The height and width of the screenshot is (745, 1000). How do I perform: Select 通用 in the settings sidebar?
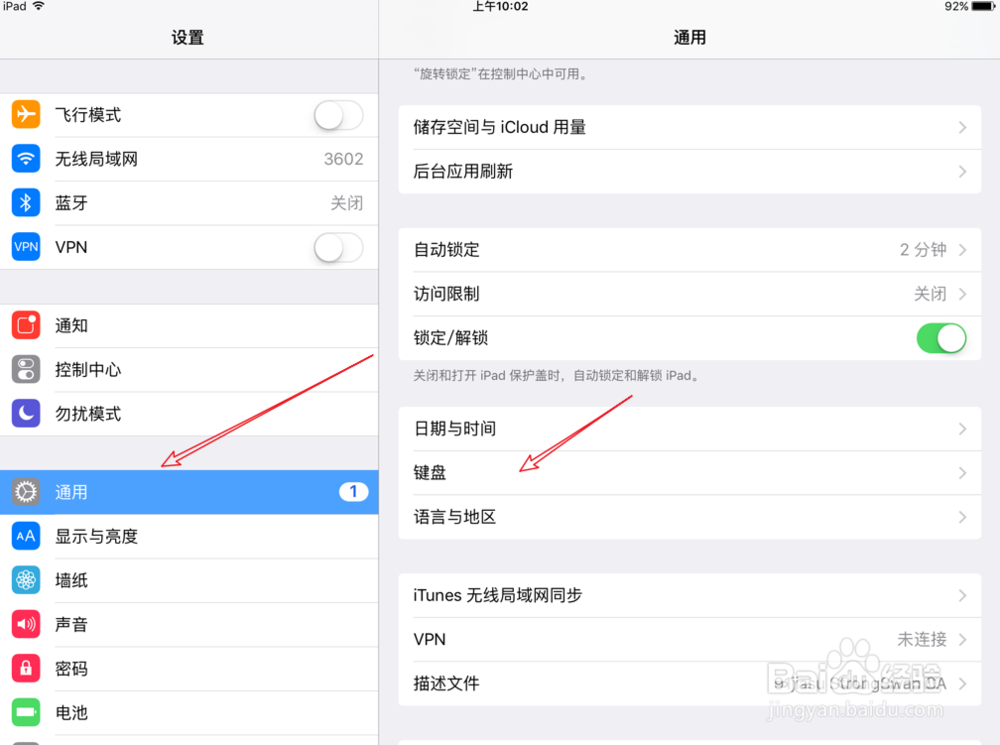click(x=189, y=492)
